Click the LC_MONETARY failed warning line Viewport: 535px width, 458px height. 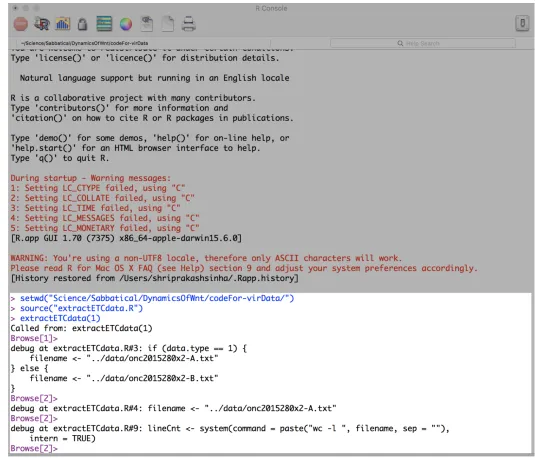[105, 228]
